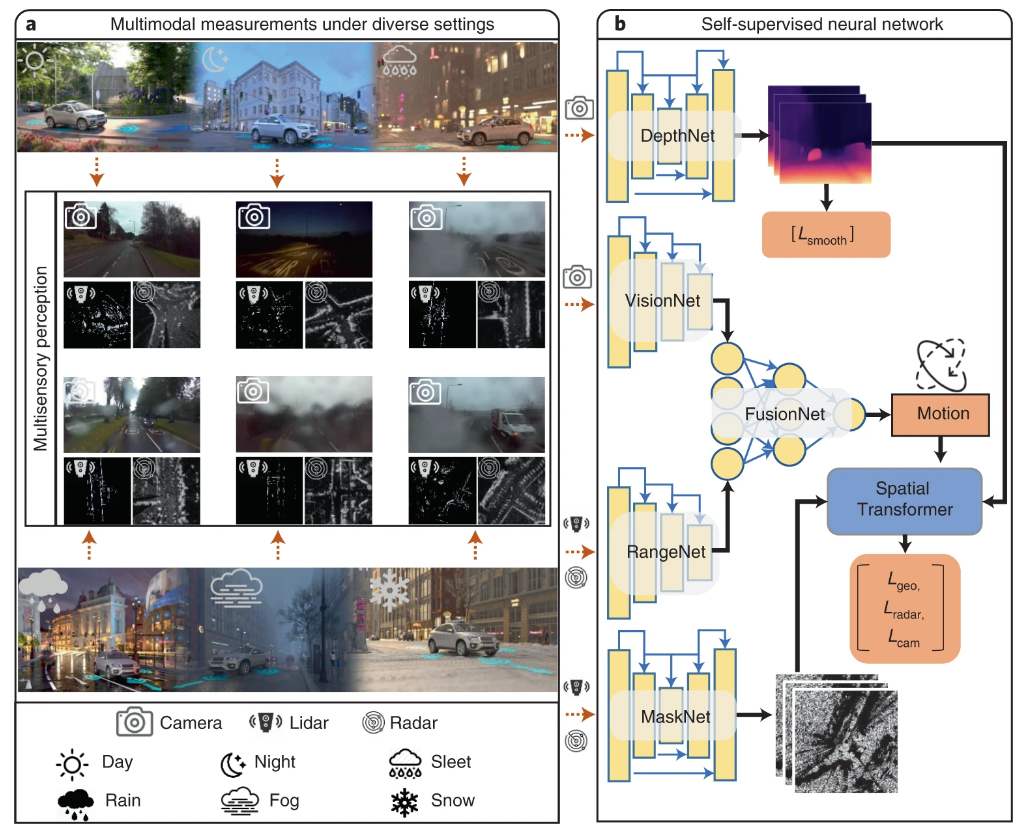Click the Rain cloud icon in legend

click(x=75, y=804)
